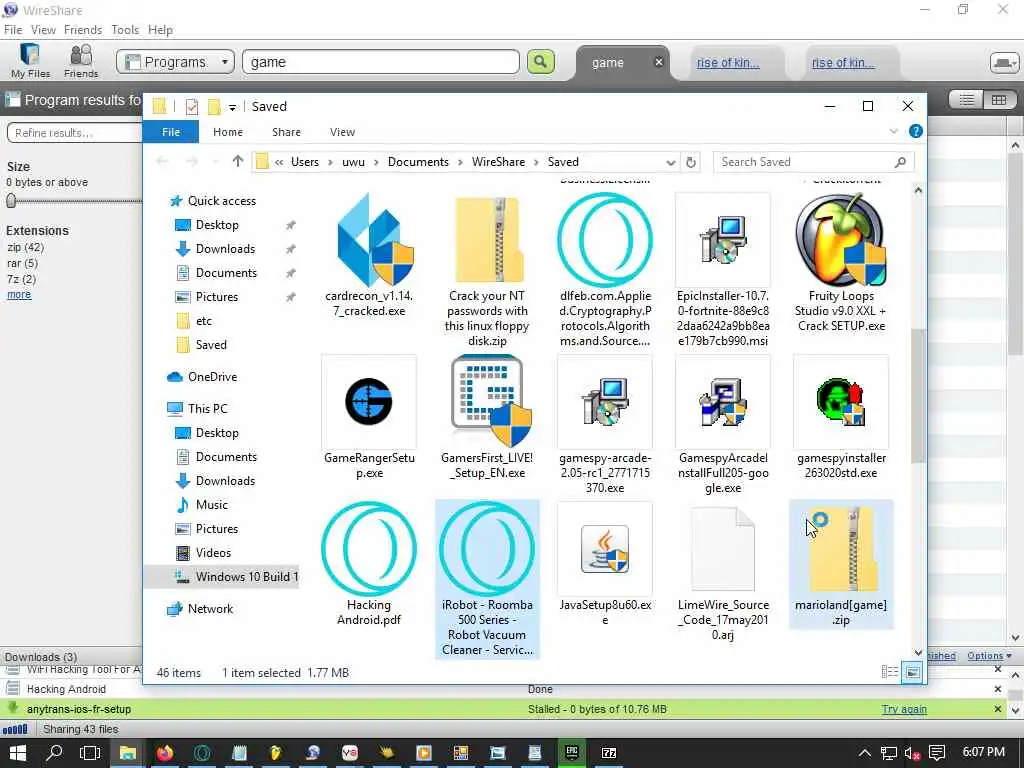Switch Explorer to large icons view layout
Image resolution: width=1024 pixels, height=768 pixels.
(912, 672)
